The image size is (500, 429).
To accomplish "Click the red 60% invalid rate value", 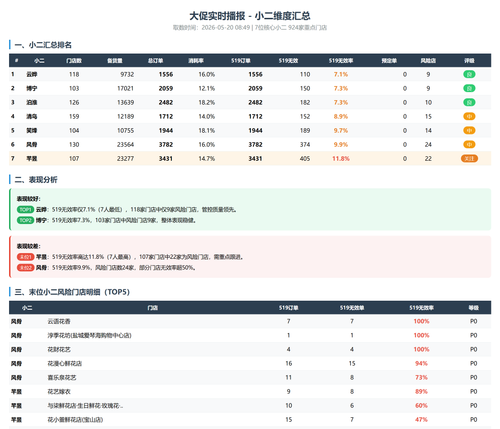I will (421, 405).
